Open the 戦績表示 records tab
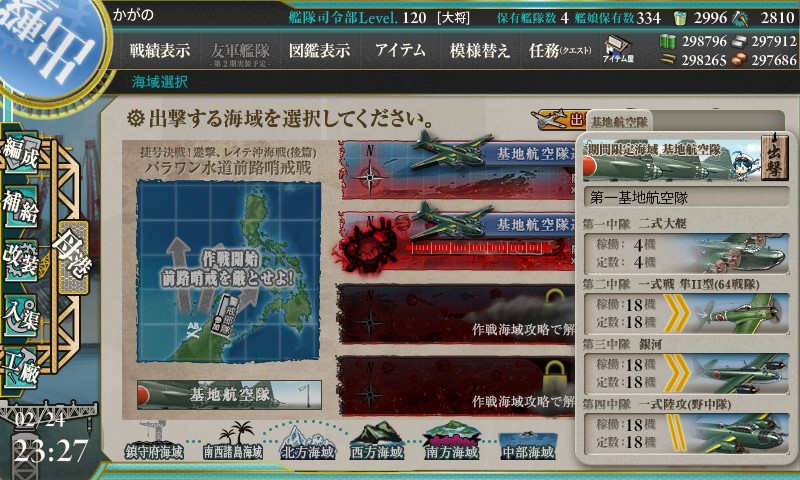Viewport: 800px width, 480px height. [160, 50]
